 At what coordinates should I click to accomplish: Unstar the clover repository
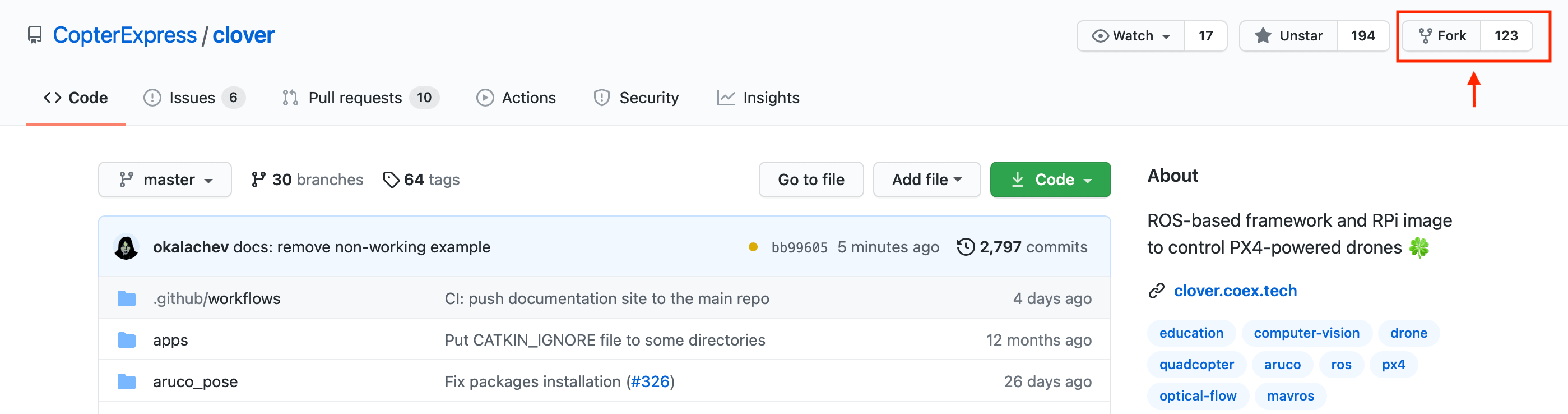[x=1288, y=36]
